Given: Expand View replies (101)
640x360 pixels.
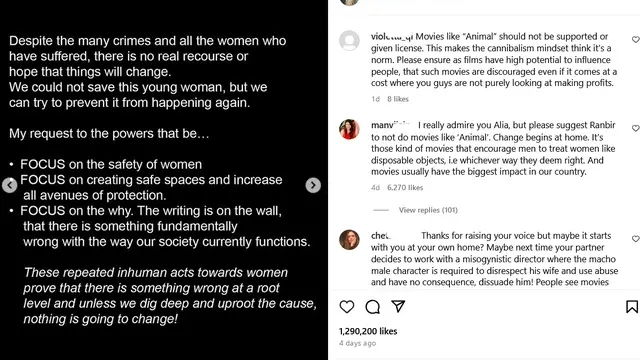Looking at the screenshot, I should tap(428, 210).
